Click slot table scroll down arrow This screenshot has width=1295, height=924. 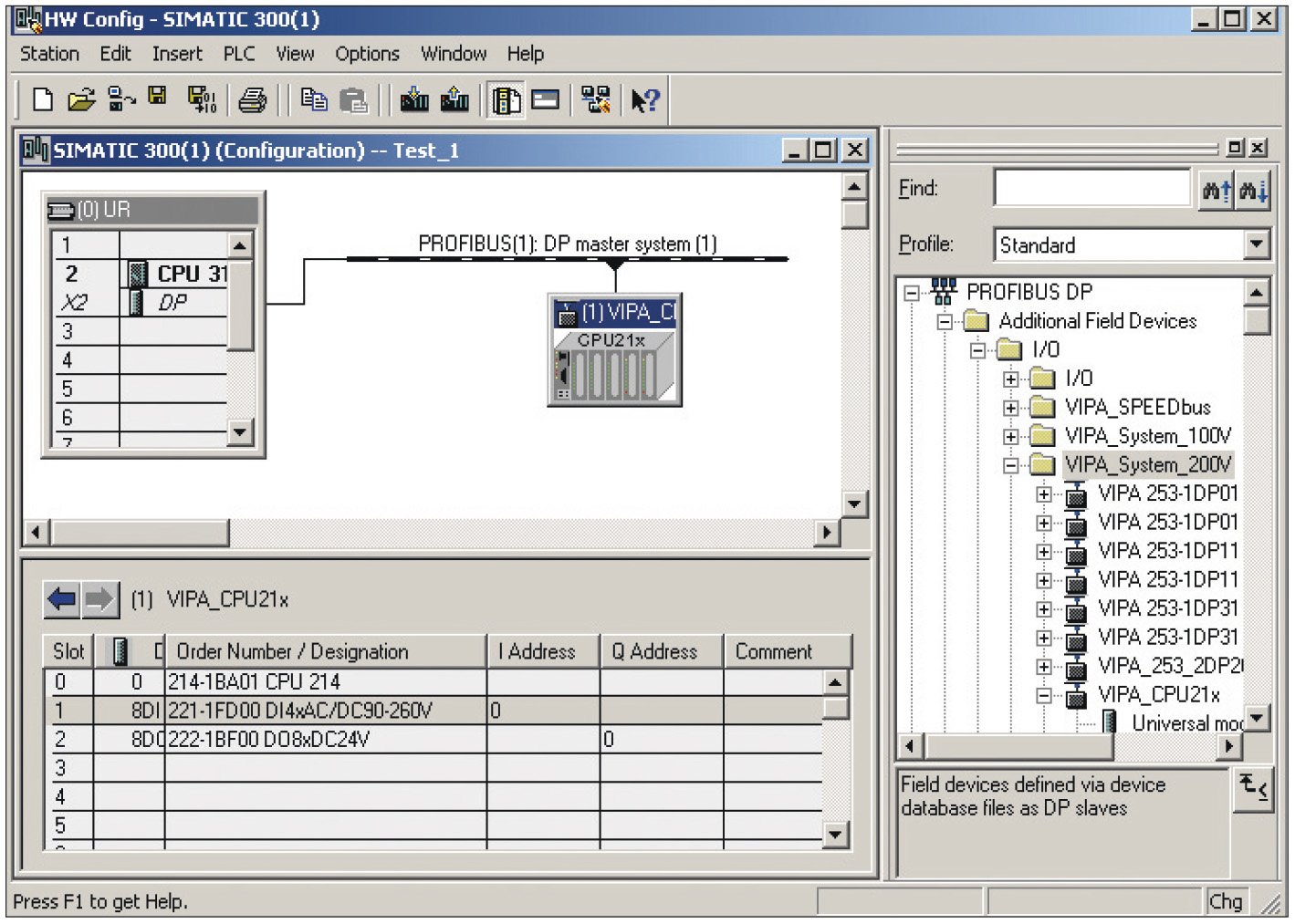coord(836,835)
